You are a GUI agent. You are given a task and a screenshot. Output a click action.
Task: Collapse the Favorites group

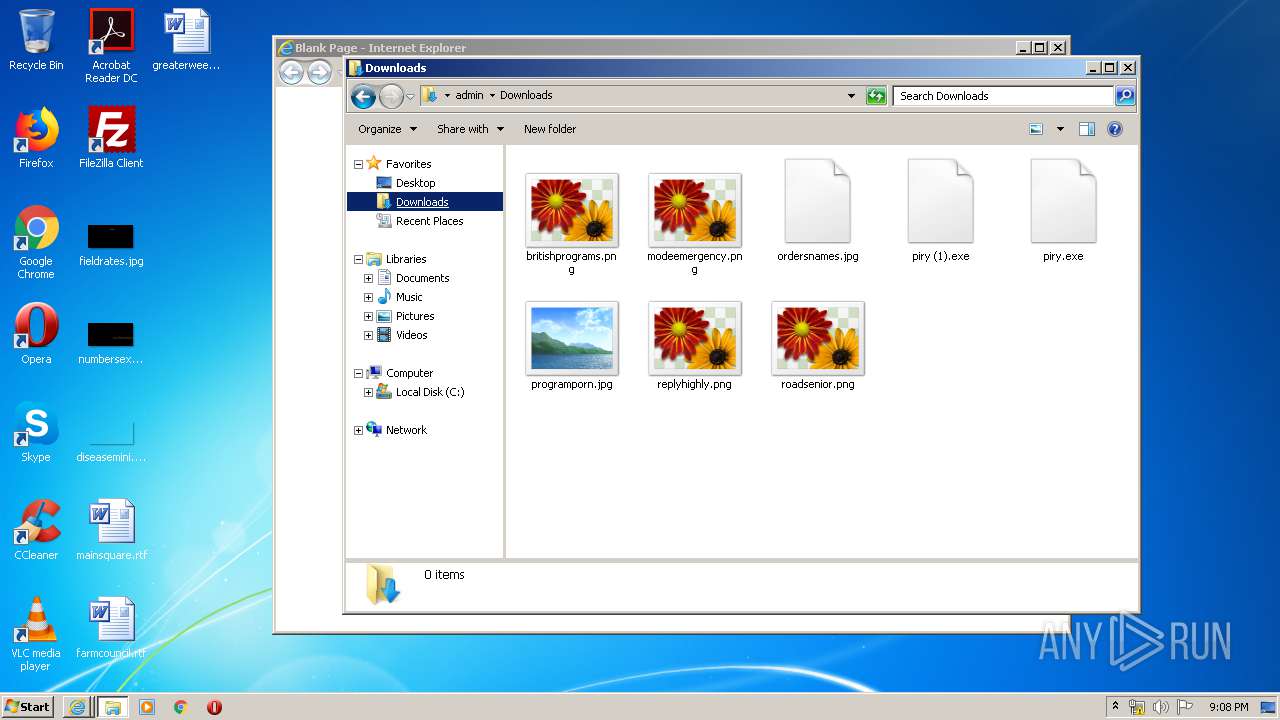coord(358,164)
